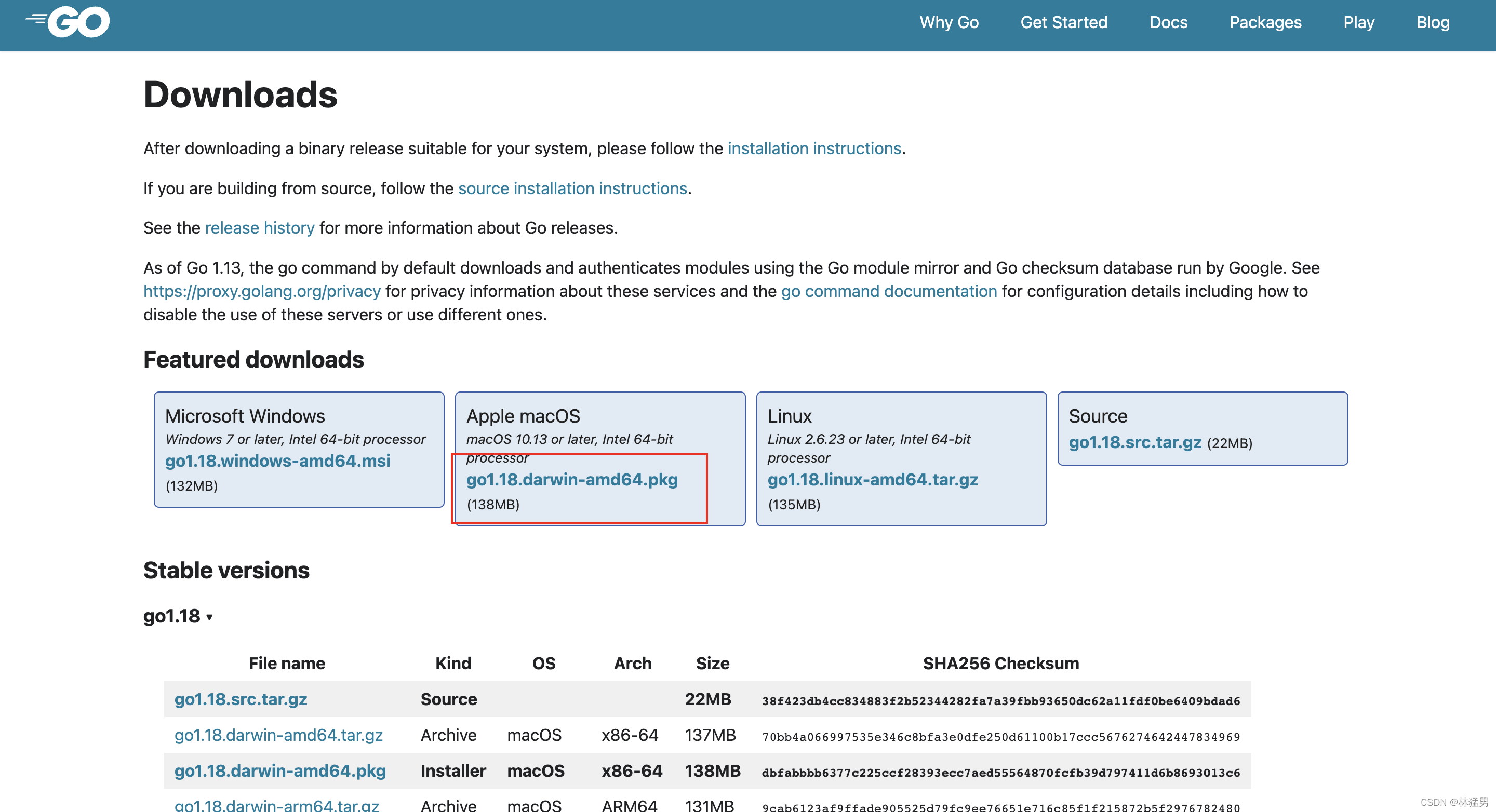Screen dimensions: 1496x812
Task: Open the Packages nav link
Action: point(1265,23)
